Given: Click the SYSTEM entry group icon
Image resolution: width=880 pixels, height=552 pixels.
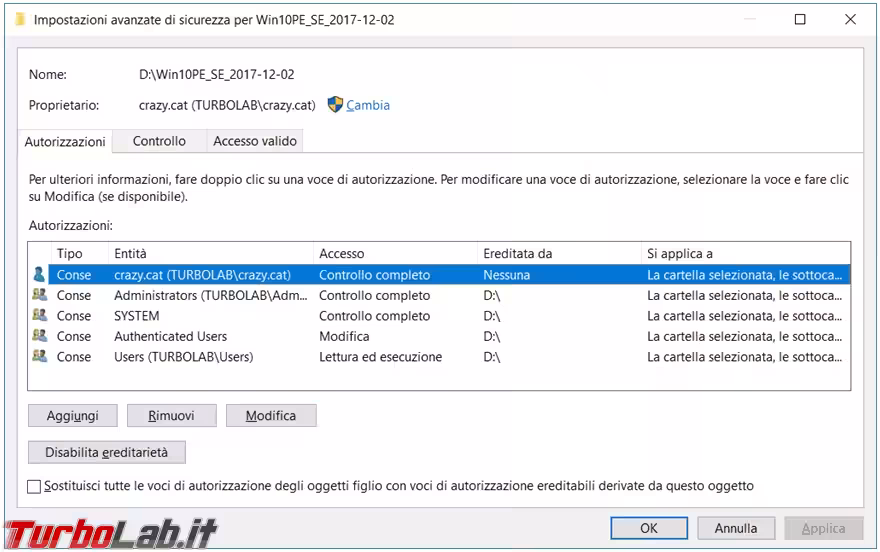Looking at the screenshot, I should pos(39,316).
